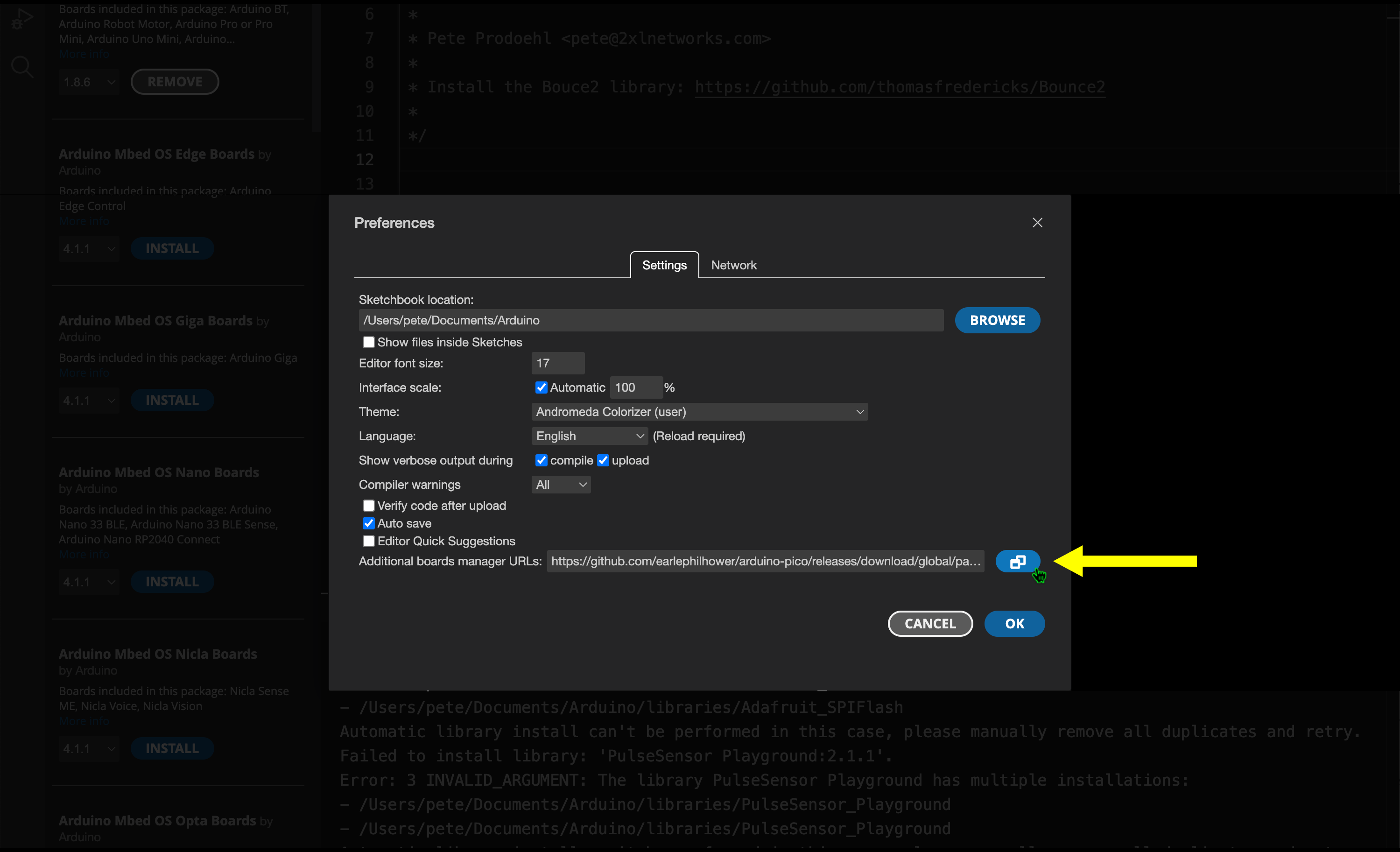Open More info for Arduino Mbed OS Nano Boards

(x=83, y=554)
